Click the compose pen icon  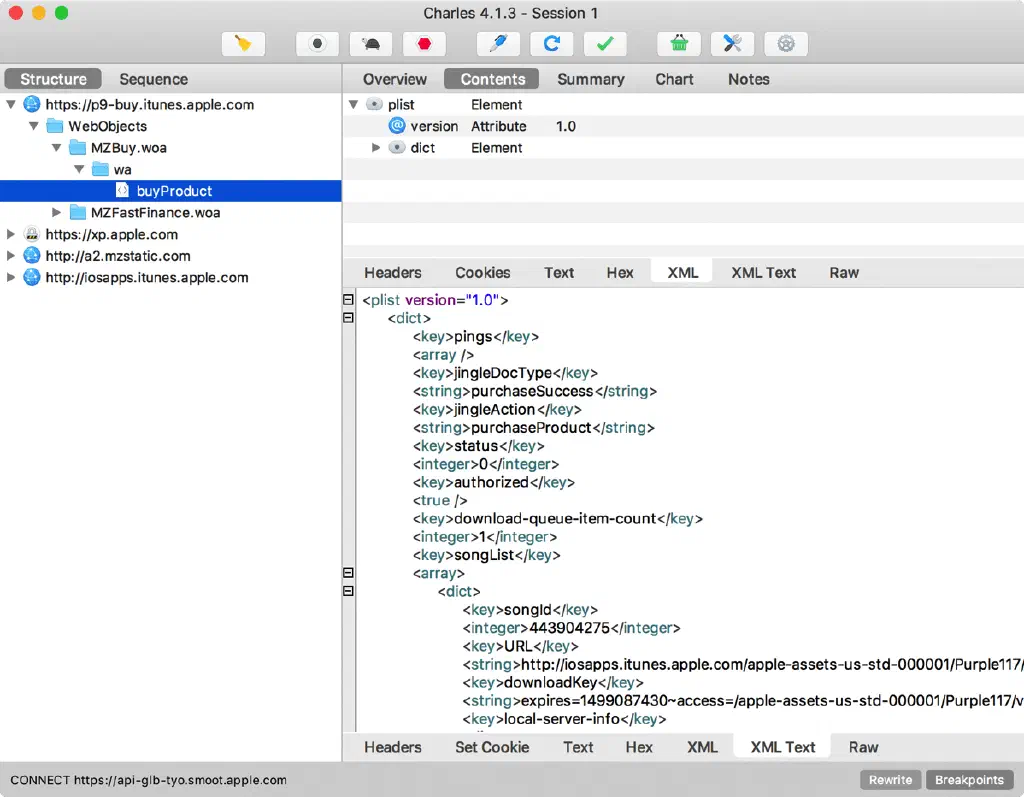tap(498, 44)
